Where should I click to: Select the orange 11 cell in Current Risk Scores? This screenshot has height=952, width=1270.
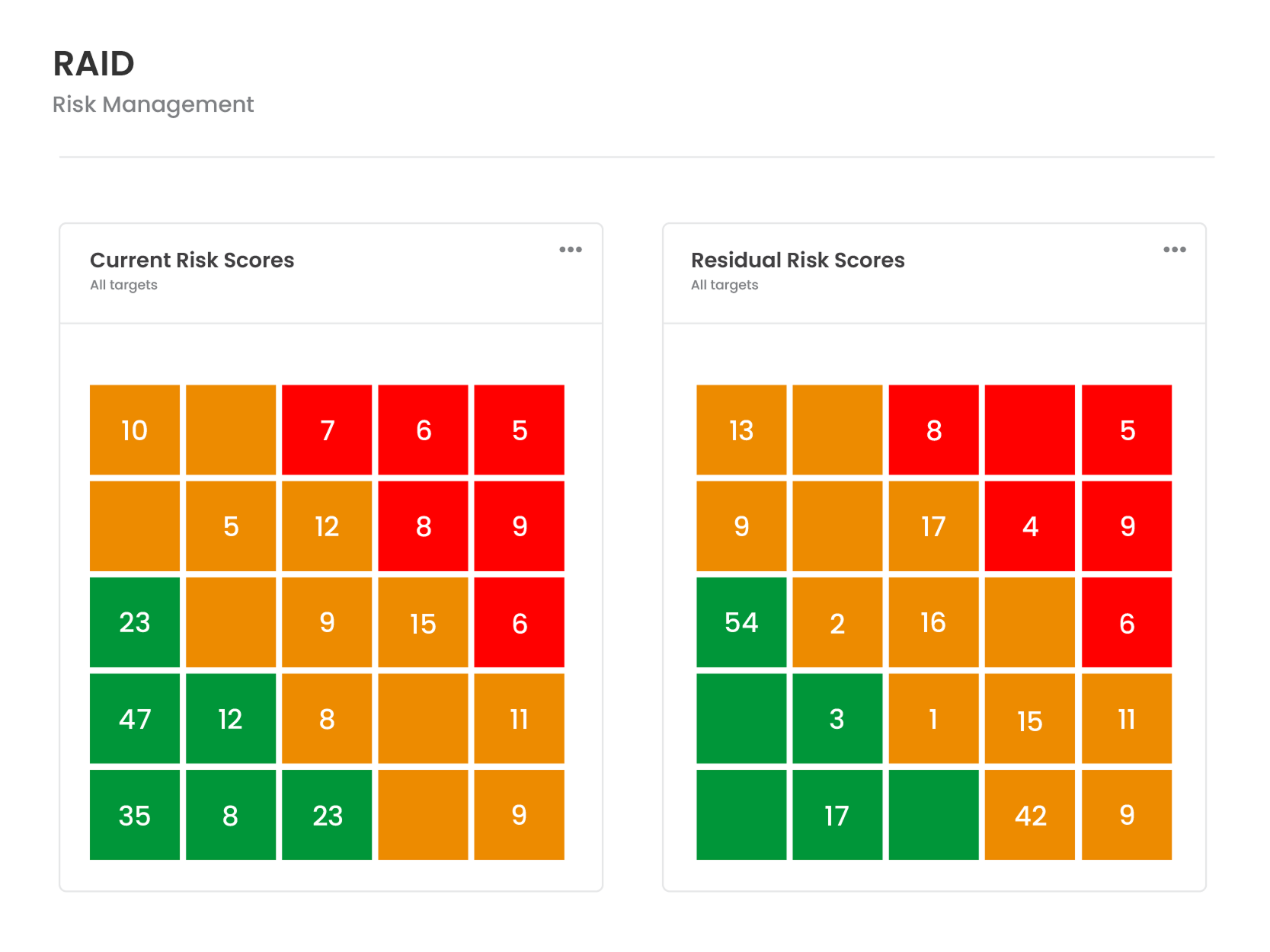pos(519,718)
